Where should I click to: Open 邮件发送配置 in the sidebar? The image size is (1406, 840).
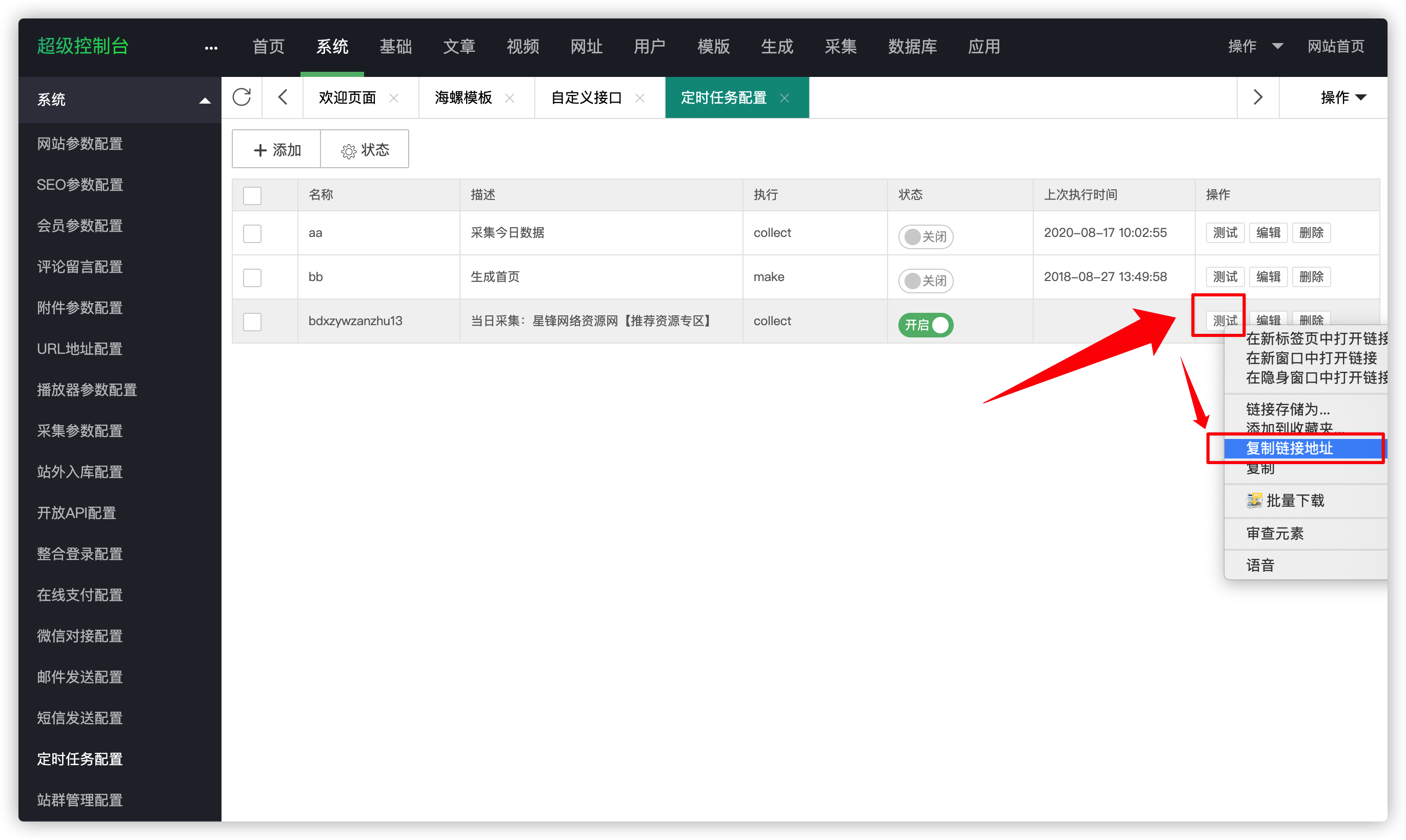pos(80,677)
